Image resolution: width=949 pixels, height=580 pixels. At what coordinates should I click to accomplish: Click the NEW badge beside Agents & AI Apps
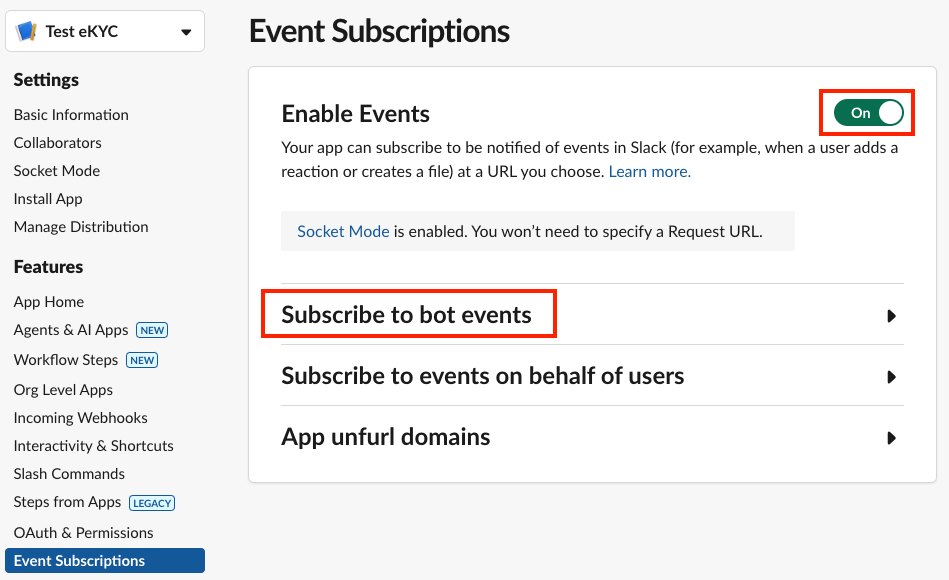(x=152, y=330)
